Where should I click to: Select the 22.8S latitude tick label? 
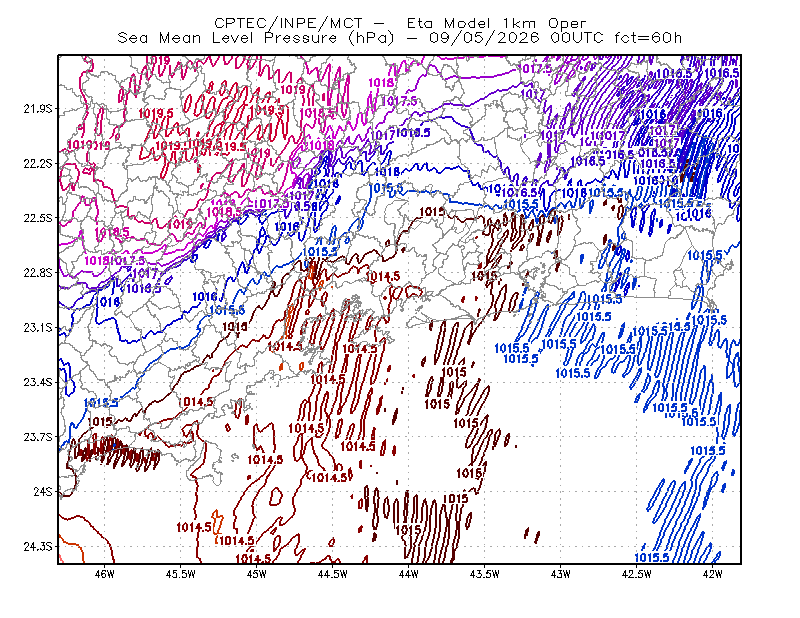click(x=38, y=273)
